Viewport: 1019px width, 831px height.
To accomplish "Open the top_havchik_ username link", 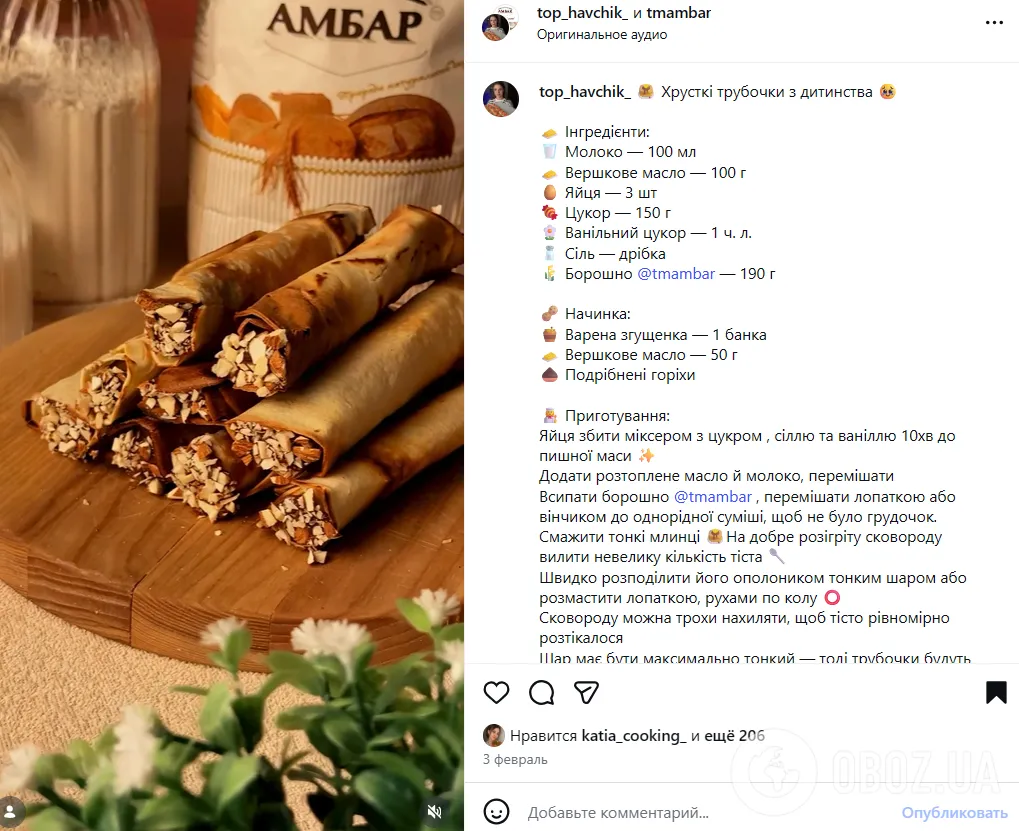I will (x=585, y=15).
